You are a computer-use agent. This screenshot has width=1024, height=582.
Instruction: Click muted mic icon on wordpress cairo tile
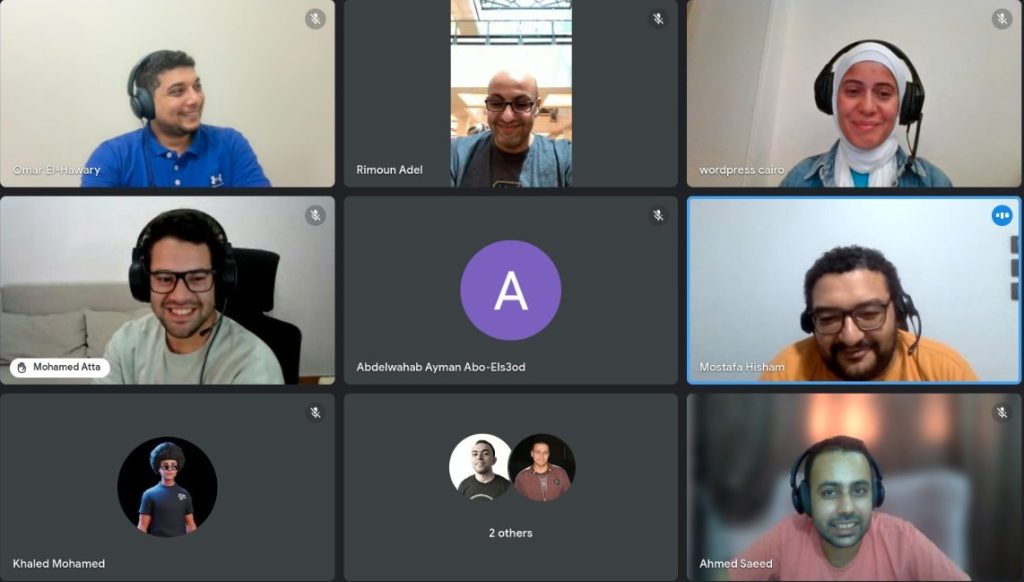pyautogui.click(x=1002, y=18)
